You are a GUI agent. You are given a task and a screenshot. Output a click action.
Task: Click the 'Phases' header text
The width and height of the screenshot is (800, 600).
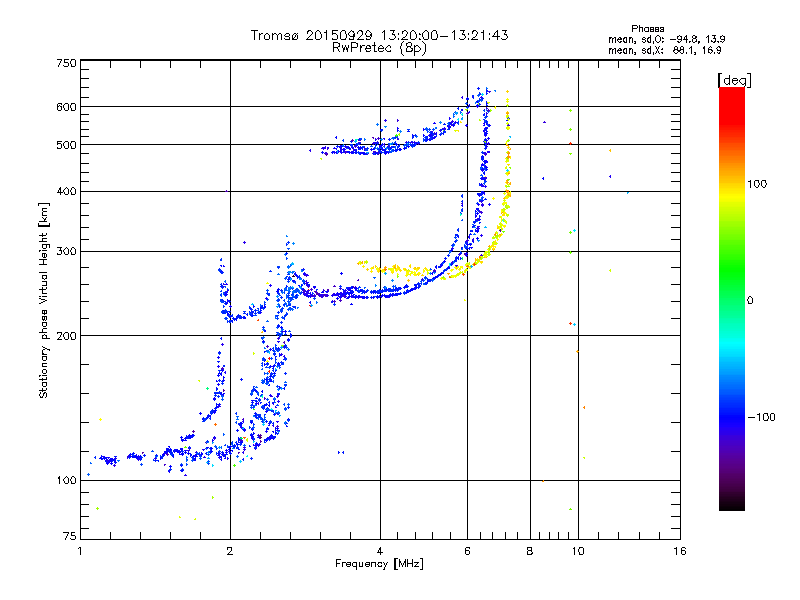click(647, 29)
